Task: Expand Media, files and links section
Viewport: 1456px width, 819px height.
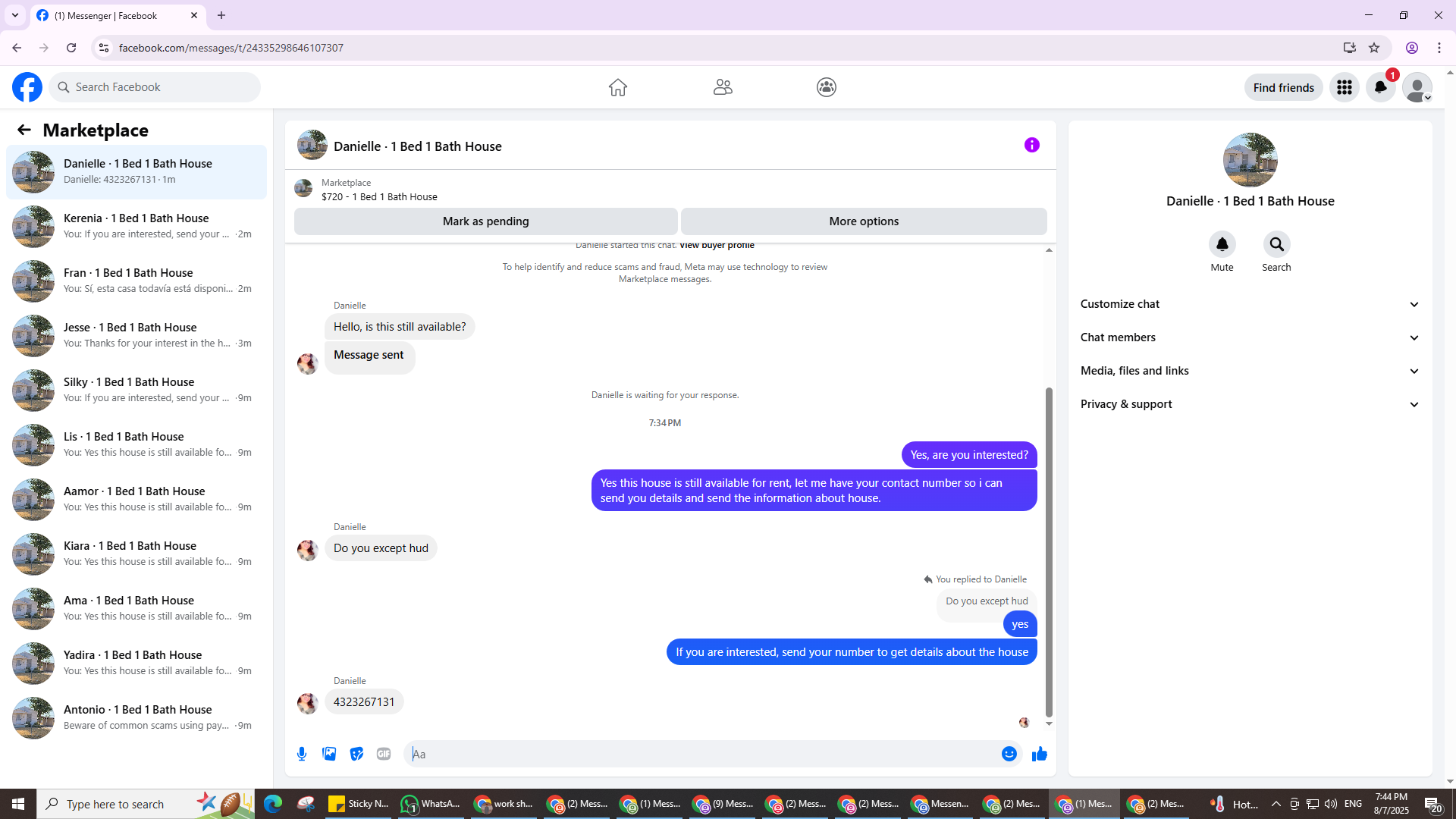Action: tap(1250, 371)
